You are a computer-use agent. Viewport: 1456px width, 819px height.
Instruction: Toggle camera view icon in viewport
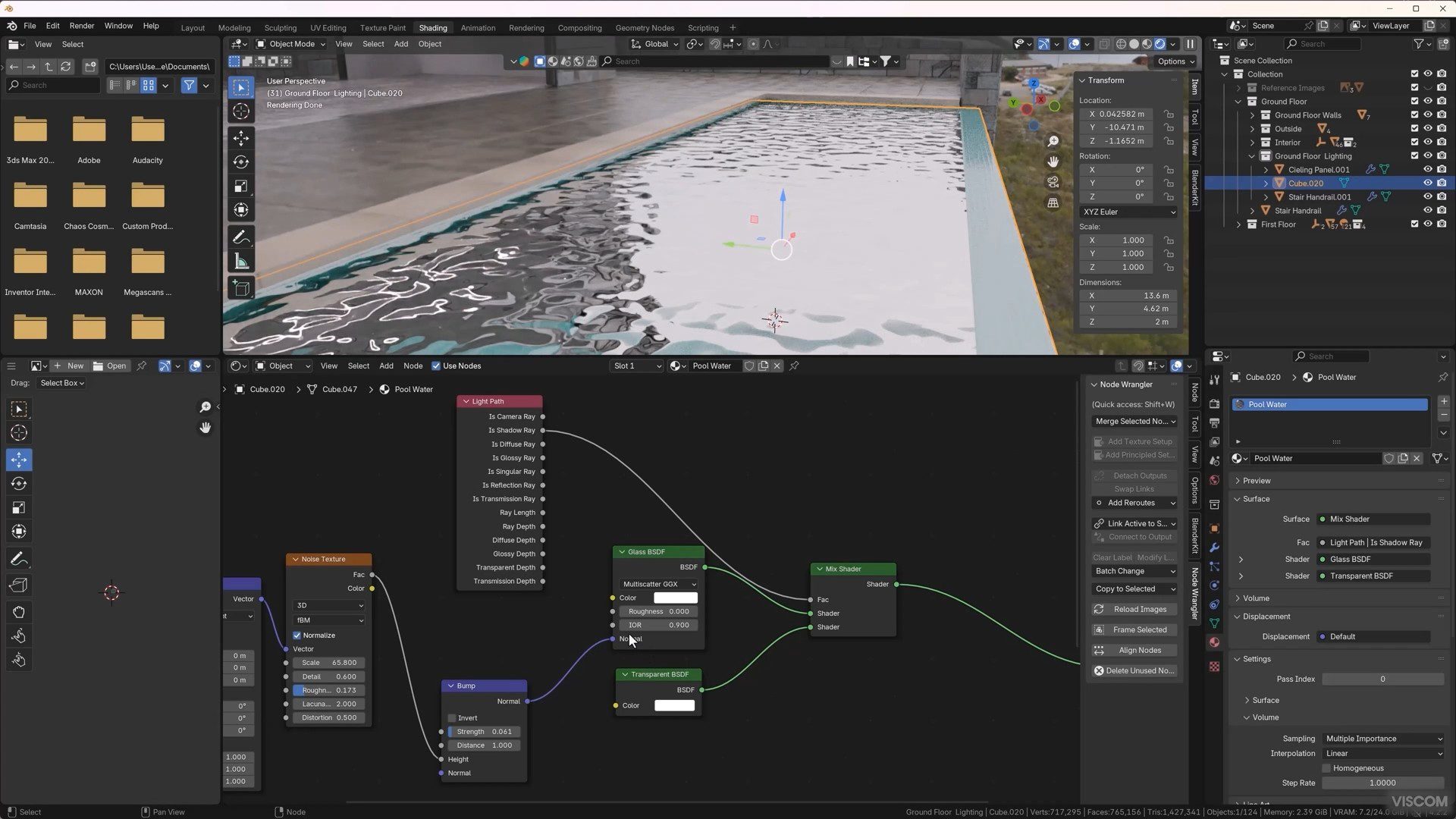[x=1053, y=182]
